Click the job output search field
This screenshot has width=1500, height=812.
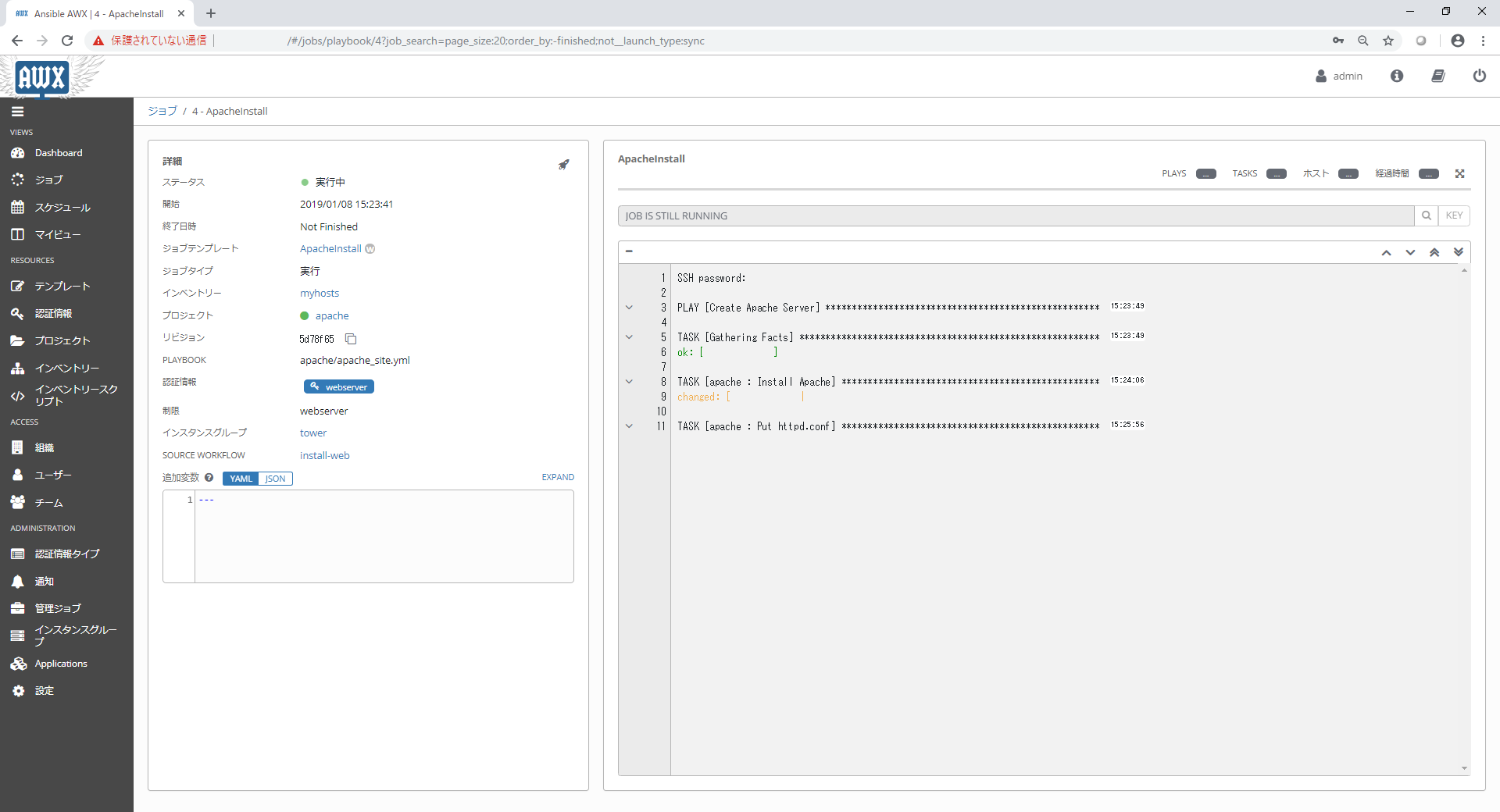[1016, 216]
